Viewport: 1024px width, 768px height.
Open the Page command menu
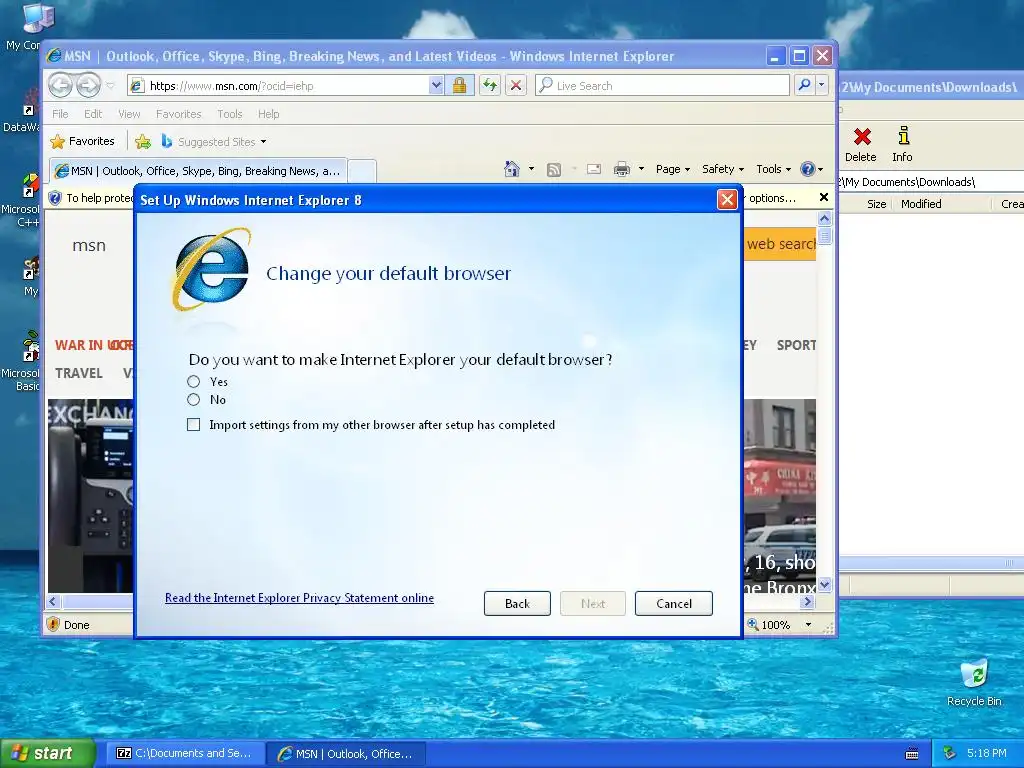673,169
